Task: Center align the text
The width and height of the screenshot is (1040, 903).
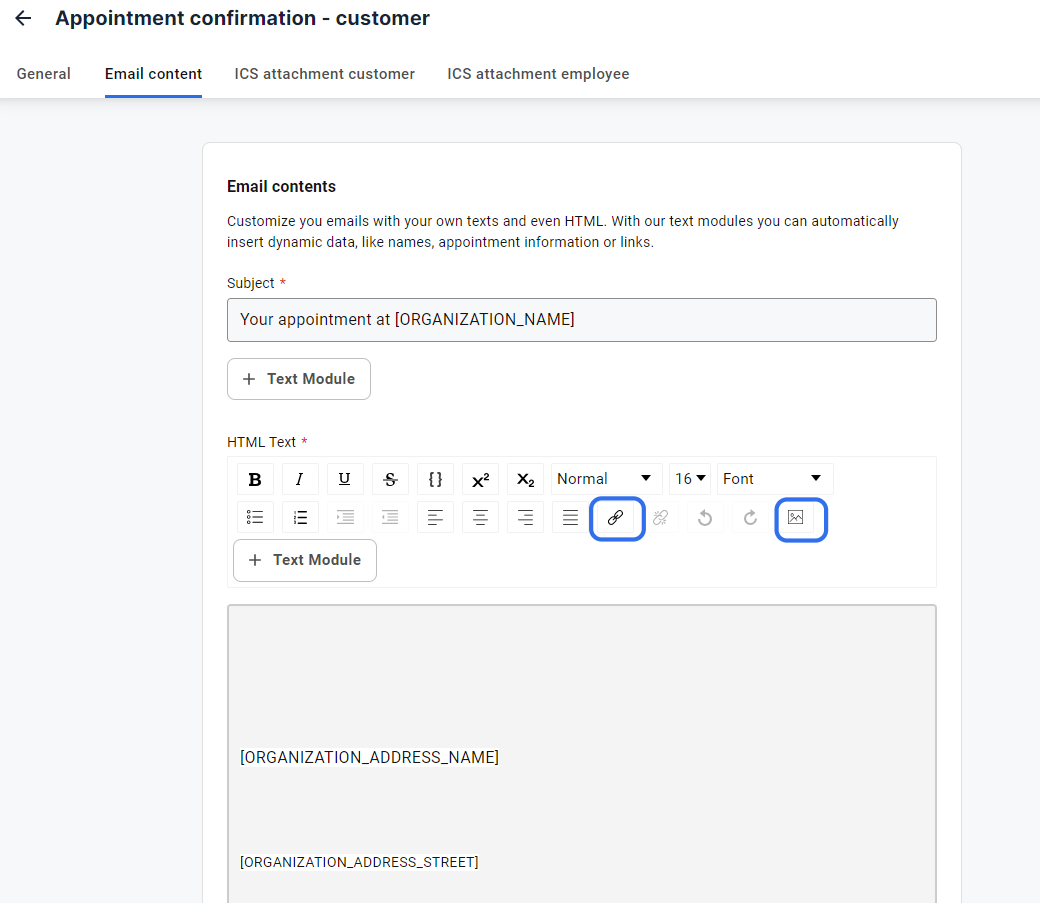Action: pos(480,518)
